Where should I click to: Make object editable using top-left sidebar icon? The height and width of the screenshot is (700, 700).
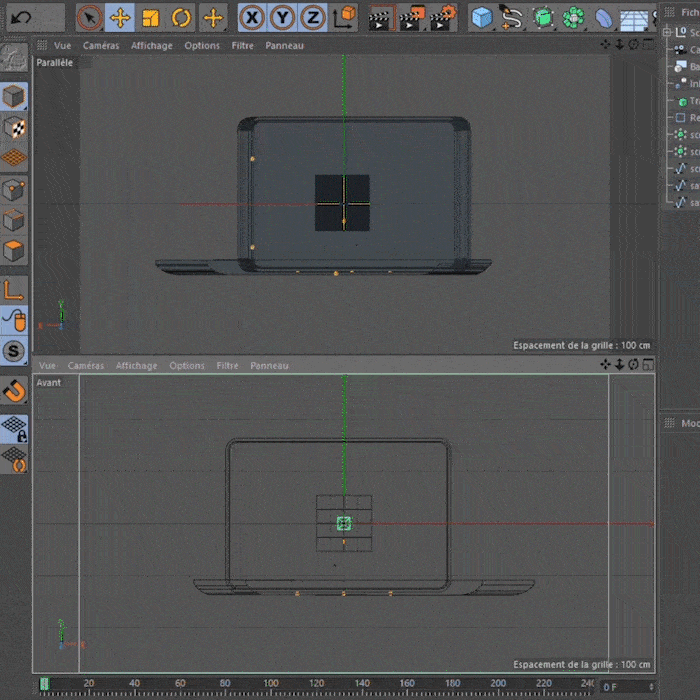point(13,57)
